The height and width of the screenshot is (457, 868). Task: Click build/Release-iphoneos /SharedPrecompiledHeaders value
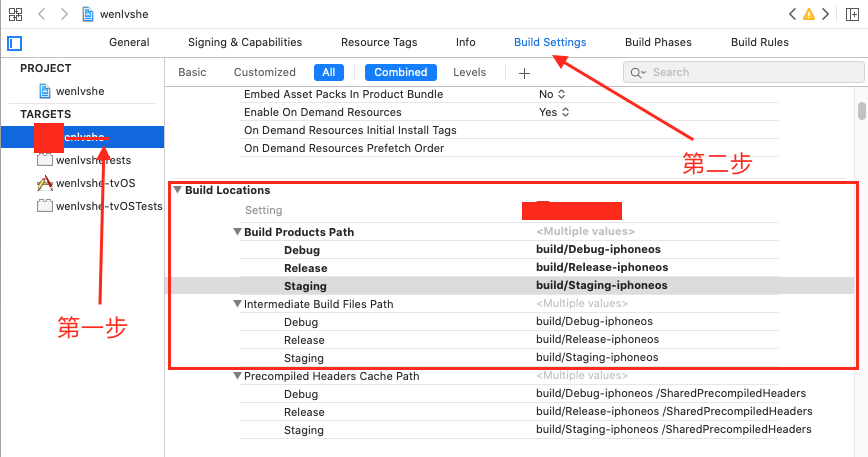[x=674, y=411]
